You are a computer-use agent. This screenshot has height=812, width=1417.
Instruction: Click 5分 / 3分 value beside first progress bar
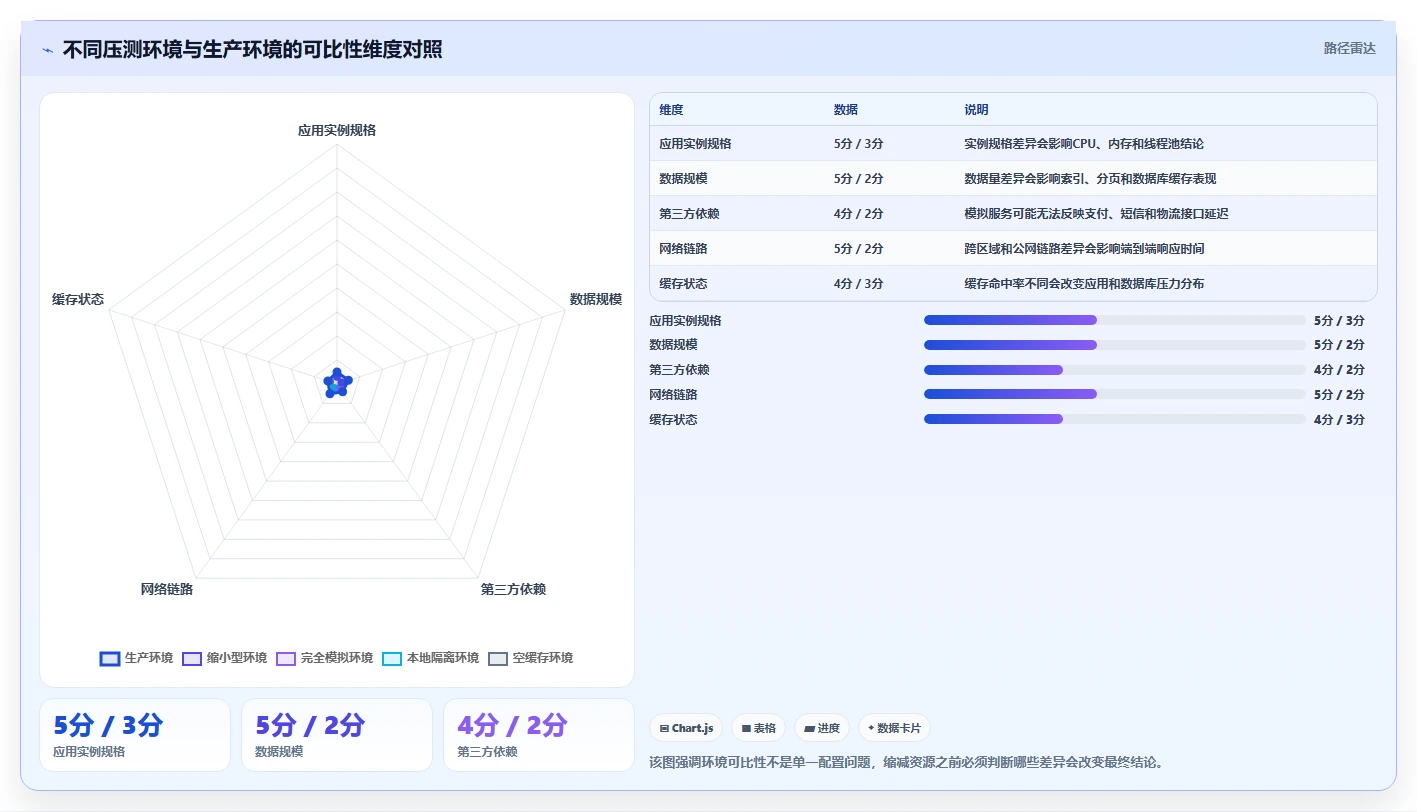point(1339,320)
